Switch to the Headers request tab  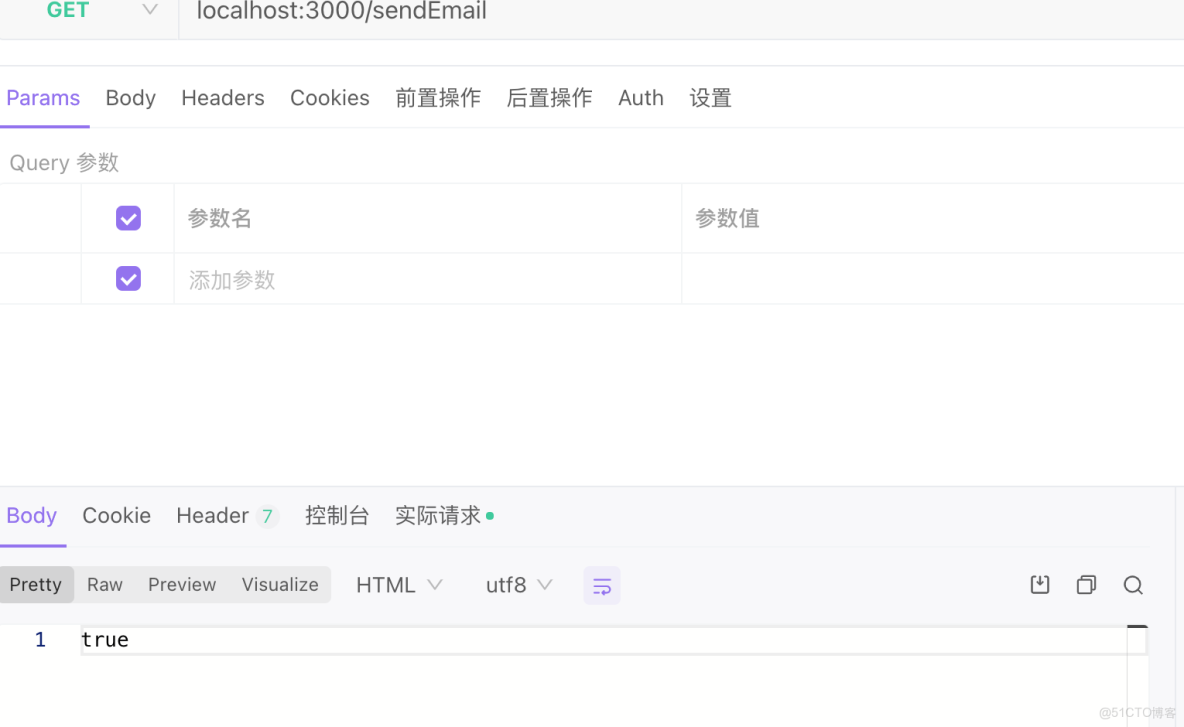point(222,97)
